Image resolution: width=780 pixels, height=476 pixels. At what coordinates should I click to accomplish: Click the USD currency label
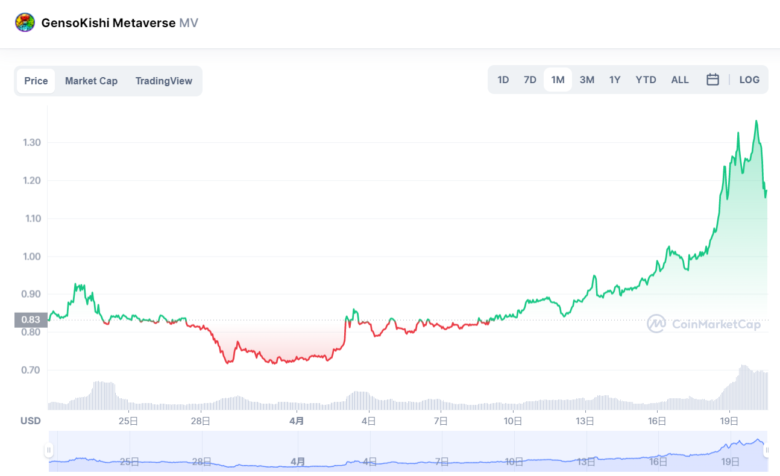pos(30,421)
